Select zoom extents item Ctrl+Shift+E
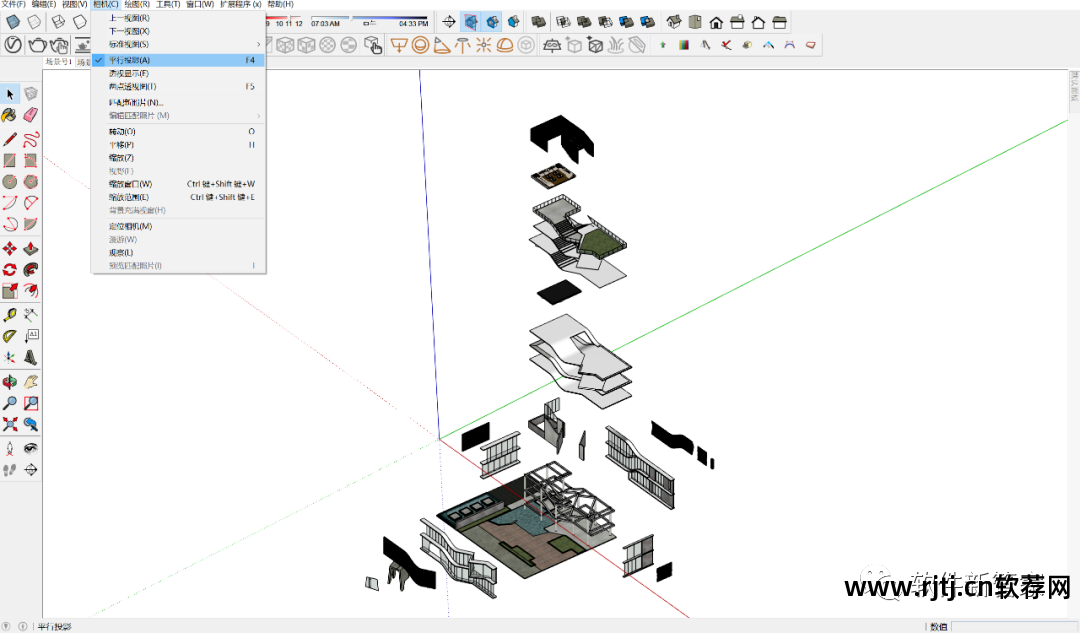1080x633 pixels. pyautogui.click(x=178, y=197)
